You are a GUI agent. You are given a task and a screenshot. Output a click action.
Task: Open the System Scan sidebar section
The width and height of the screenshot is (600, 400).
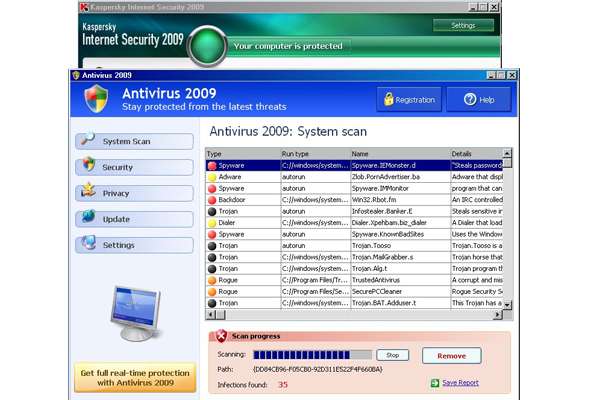[134, 141]
